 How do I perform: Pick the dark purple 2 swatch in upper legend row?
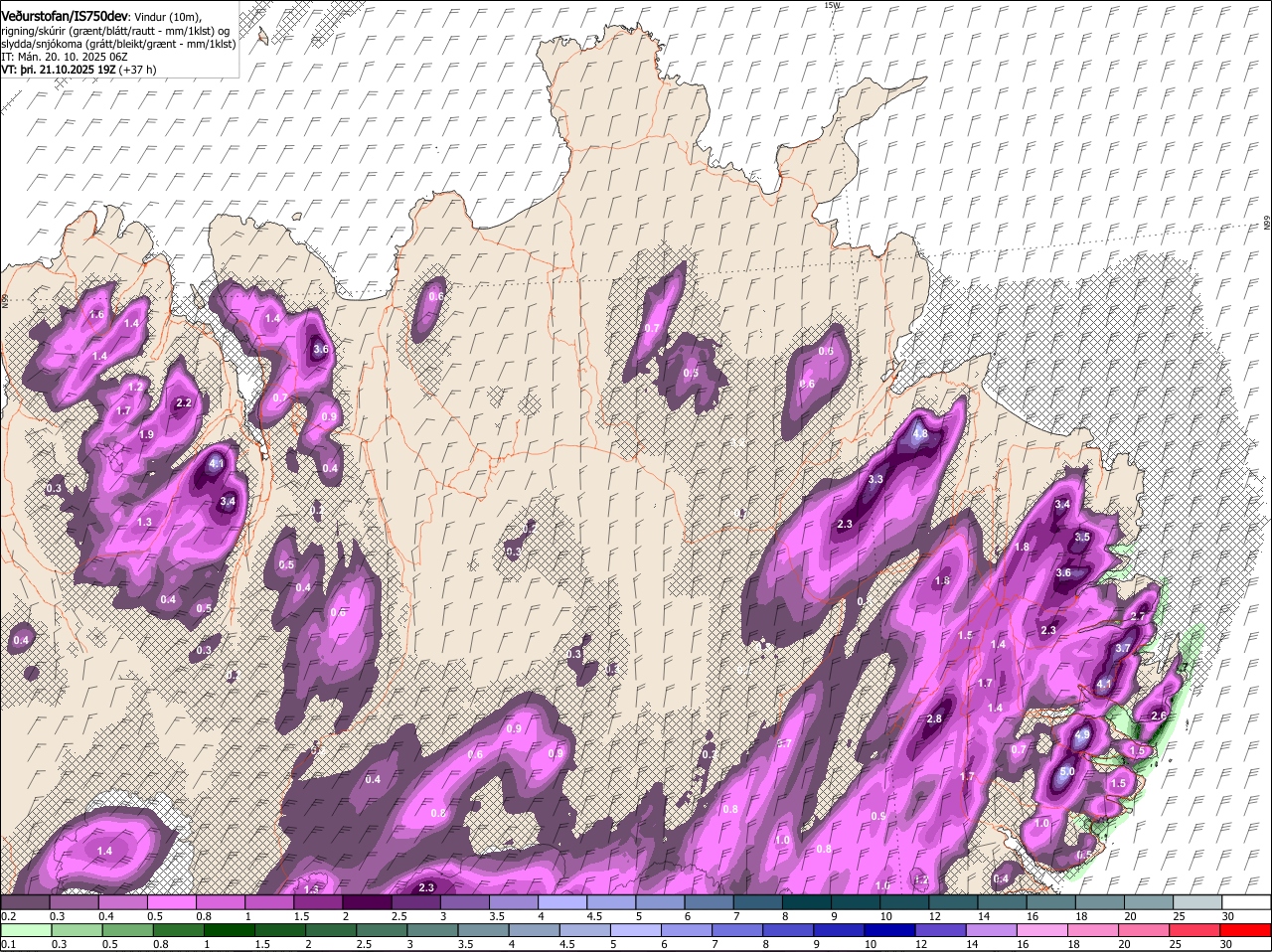(x=367, y=901)
